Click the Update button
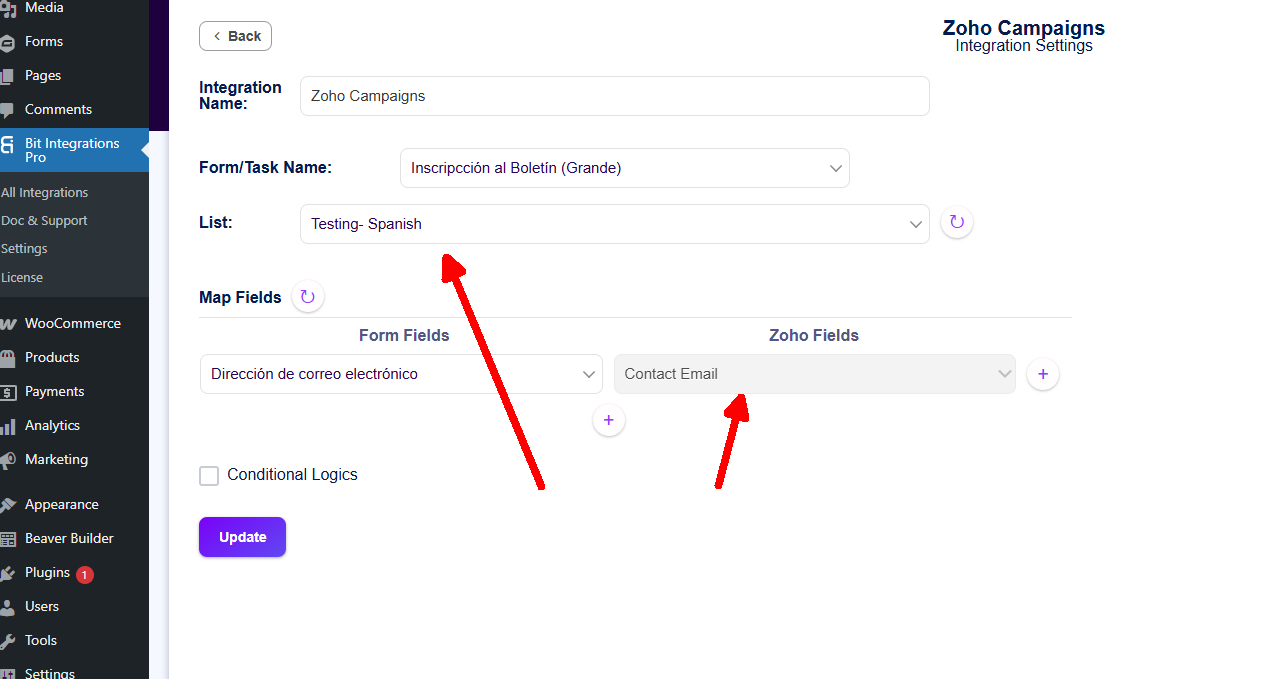1268x679 pixels. tap(242, 537)
